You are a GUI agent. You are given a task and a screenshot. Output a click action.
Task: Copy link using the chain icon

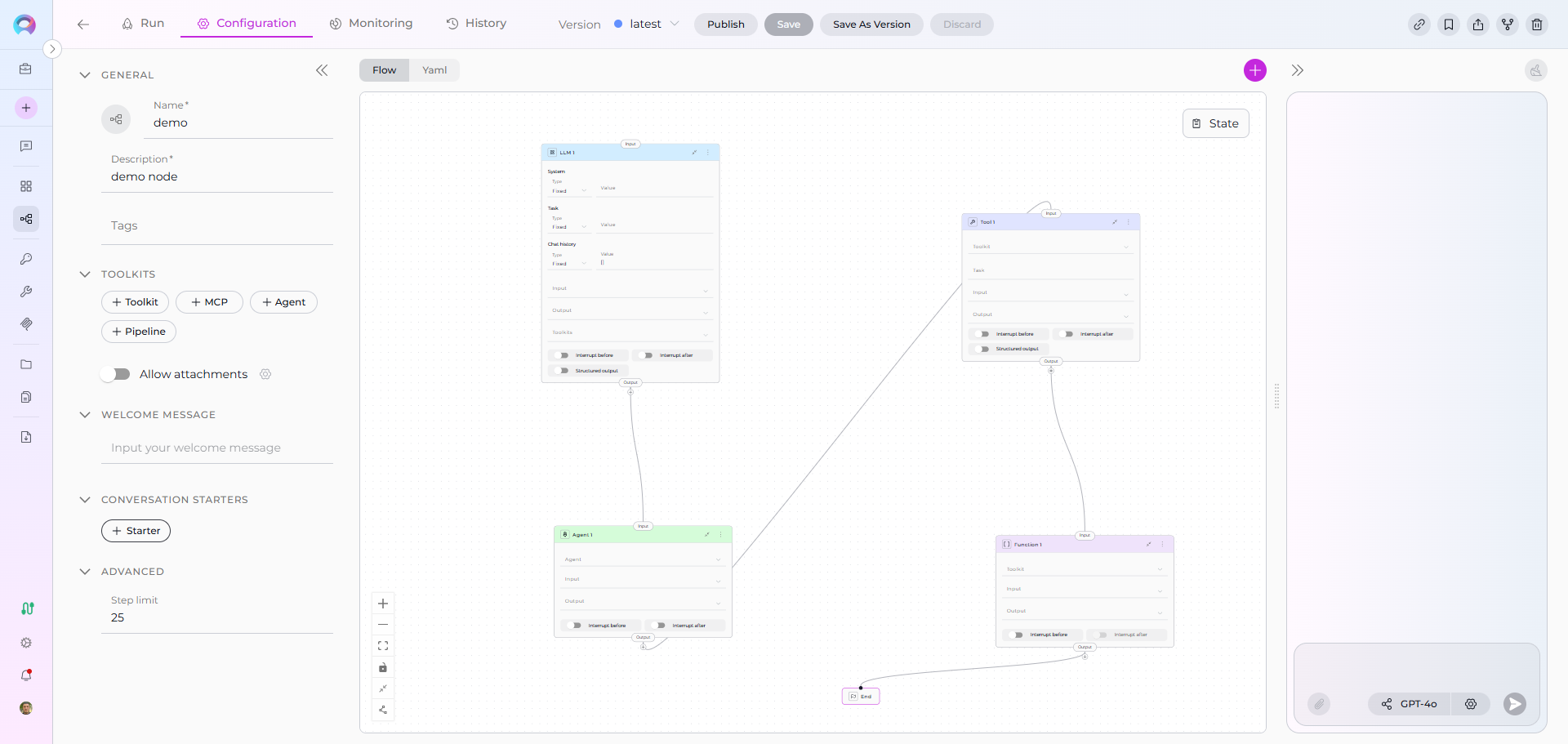tap(1419, 25)
